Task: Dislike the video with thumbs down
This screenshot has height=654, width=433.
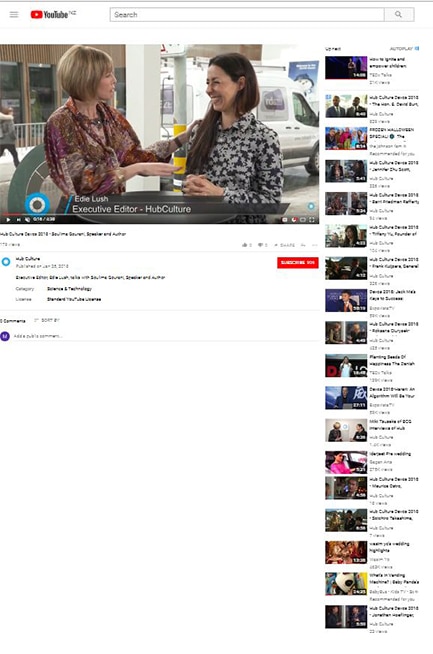Action: [x=261, y=245]
